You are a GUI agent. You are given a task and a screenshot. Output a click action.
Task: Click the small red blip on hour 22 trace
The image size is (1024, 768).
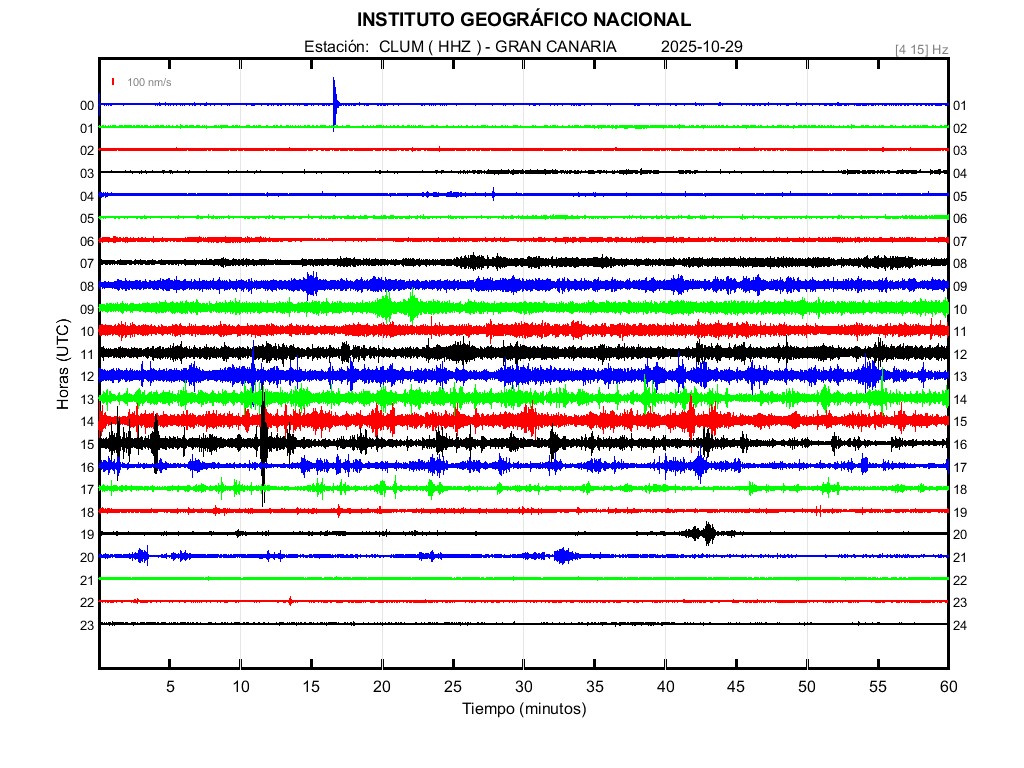(x=290, y=601)
